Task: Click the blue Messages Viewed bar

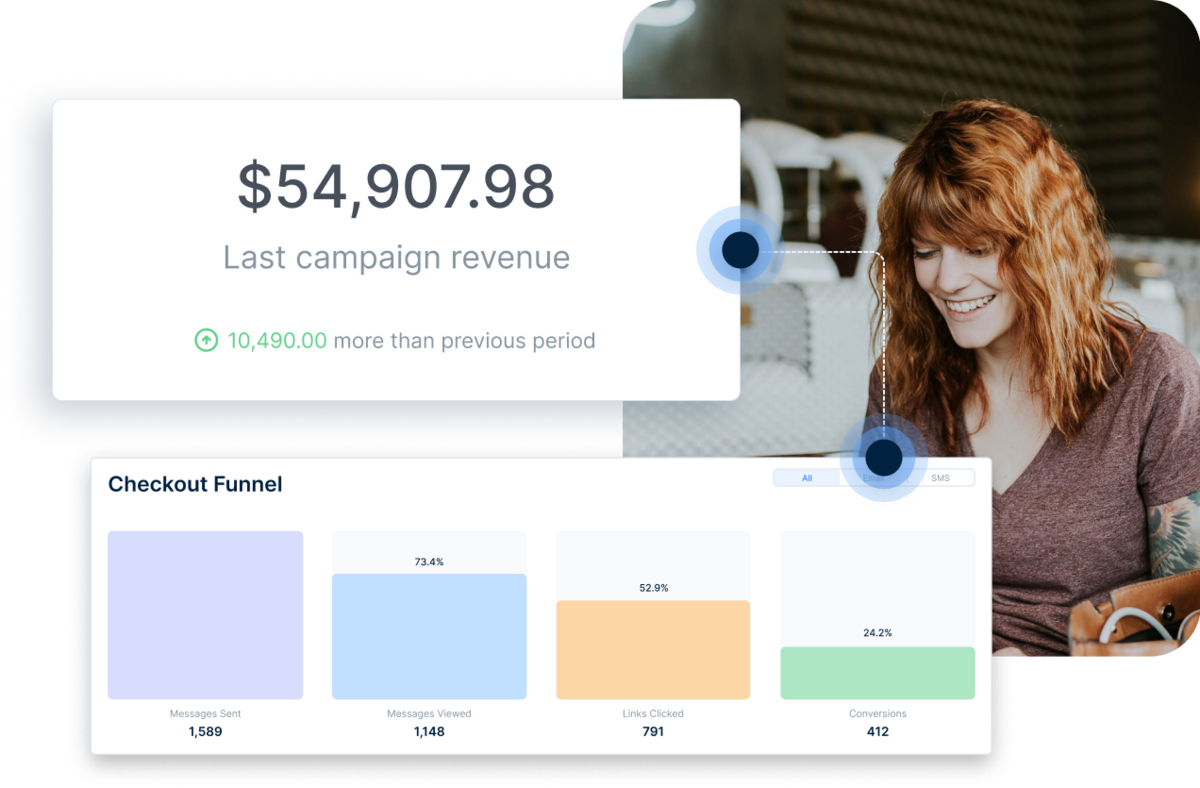Action: (x=429, y=636)
